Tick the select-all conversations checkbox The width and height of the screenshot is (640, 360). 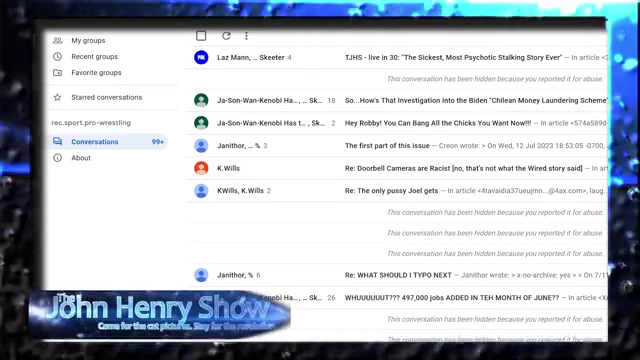[x=201, y=36]
